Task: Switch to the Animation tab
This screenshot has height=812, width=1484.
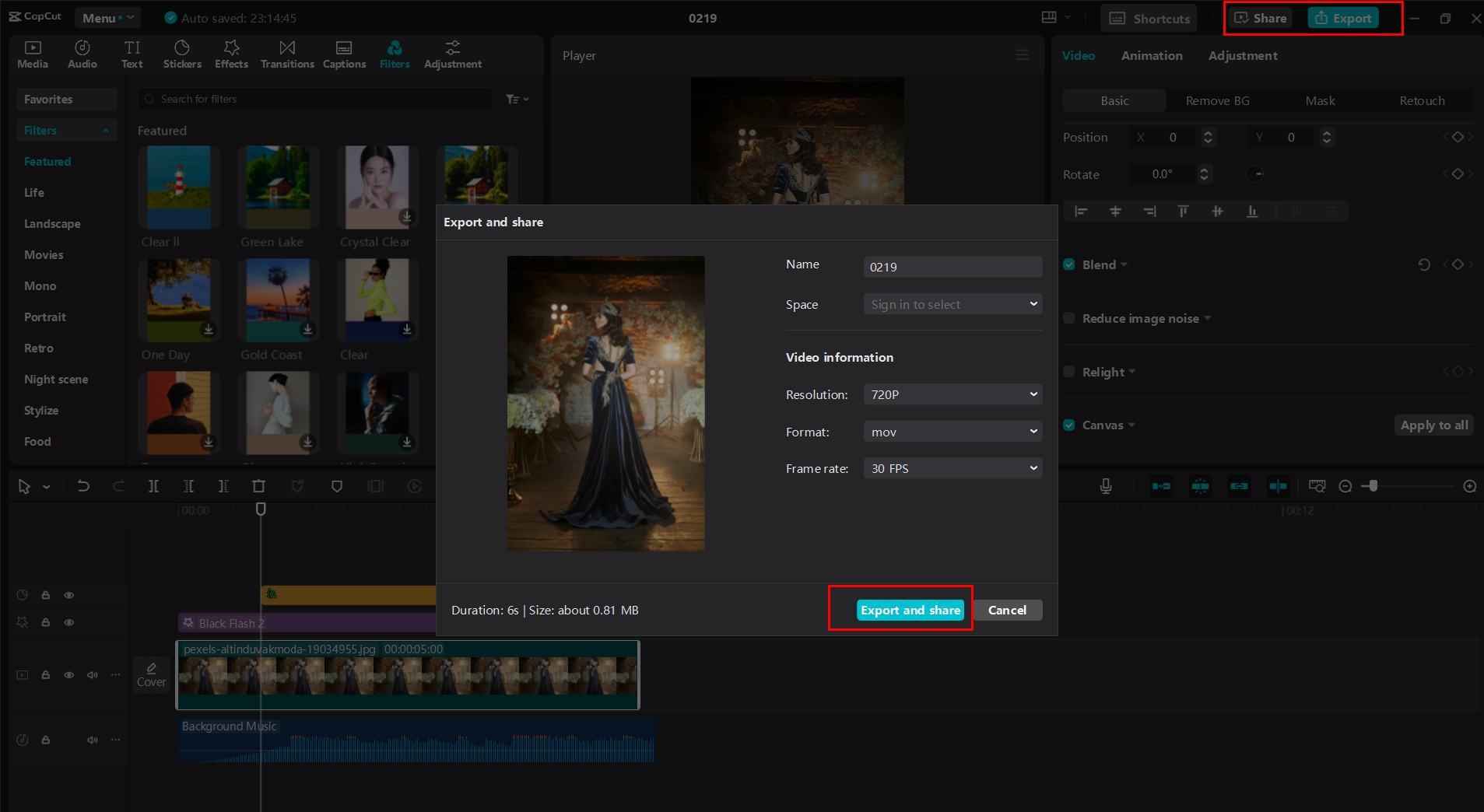Action: click(1151, 56)
